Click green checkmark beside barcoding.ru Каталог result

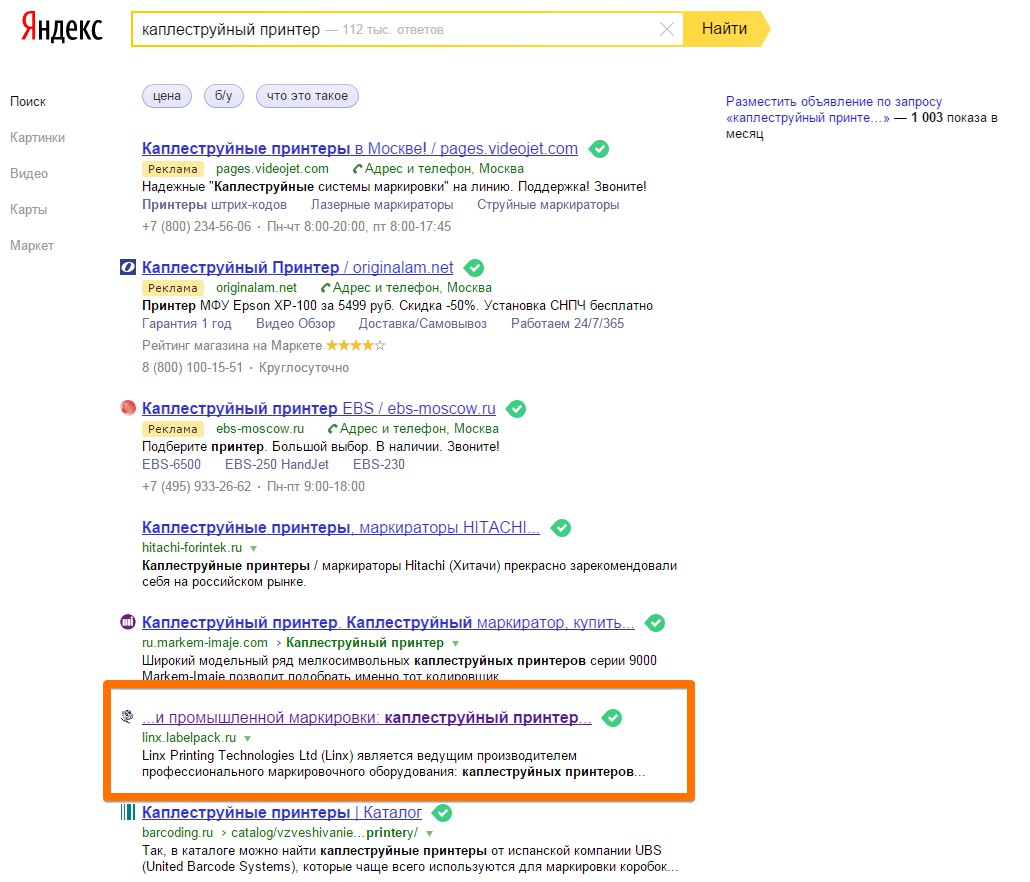(x=442, y=813)
